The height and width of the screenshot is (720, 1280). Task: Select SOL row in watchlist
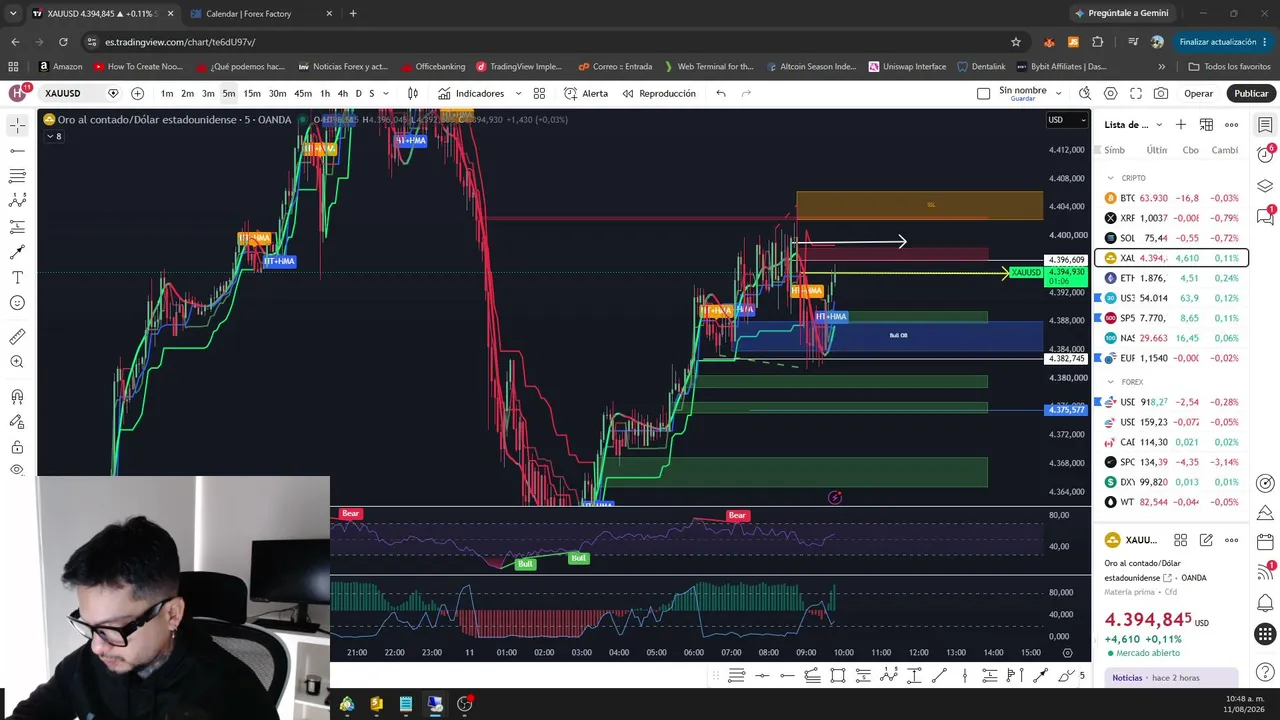tap(1171, 238)
